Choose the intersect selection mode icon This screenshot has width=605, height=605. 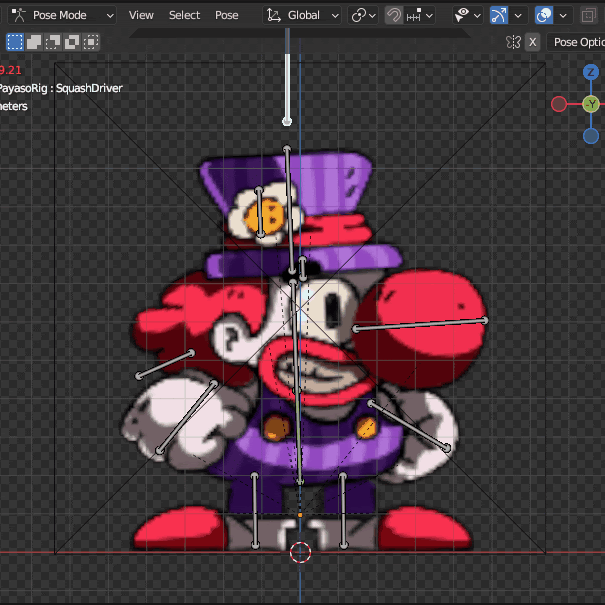click(x=91, y=42)
